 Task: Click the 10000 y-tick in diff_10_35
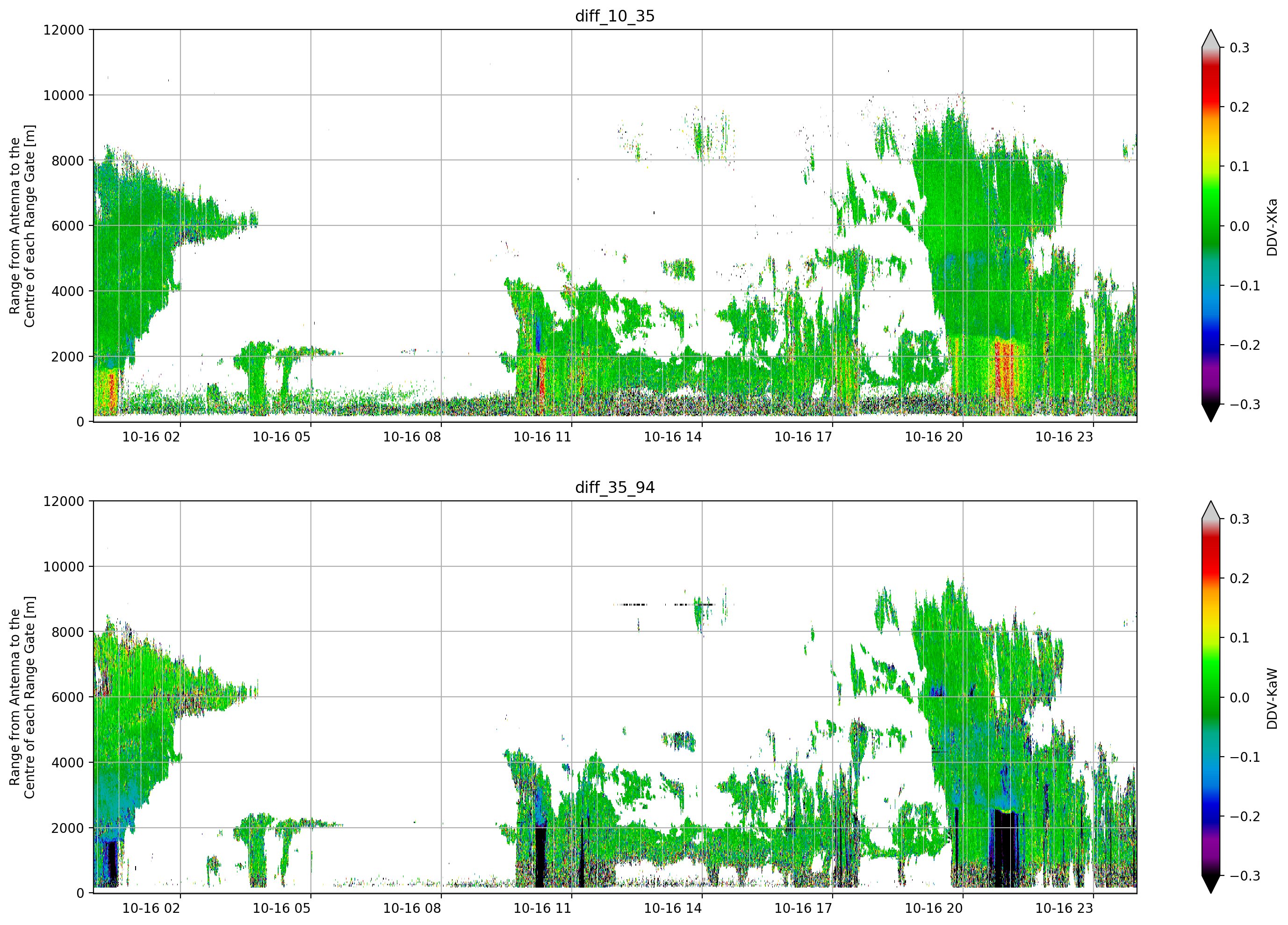click(64, 95)
